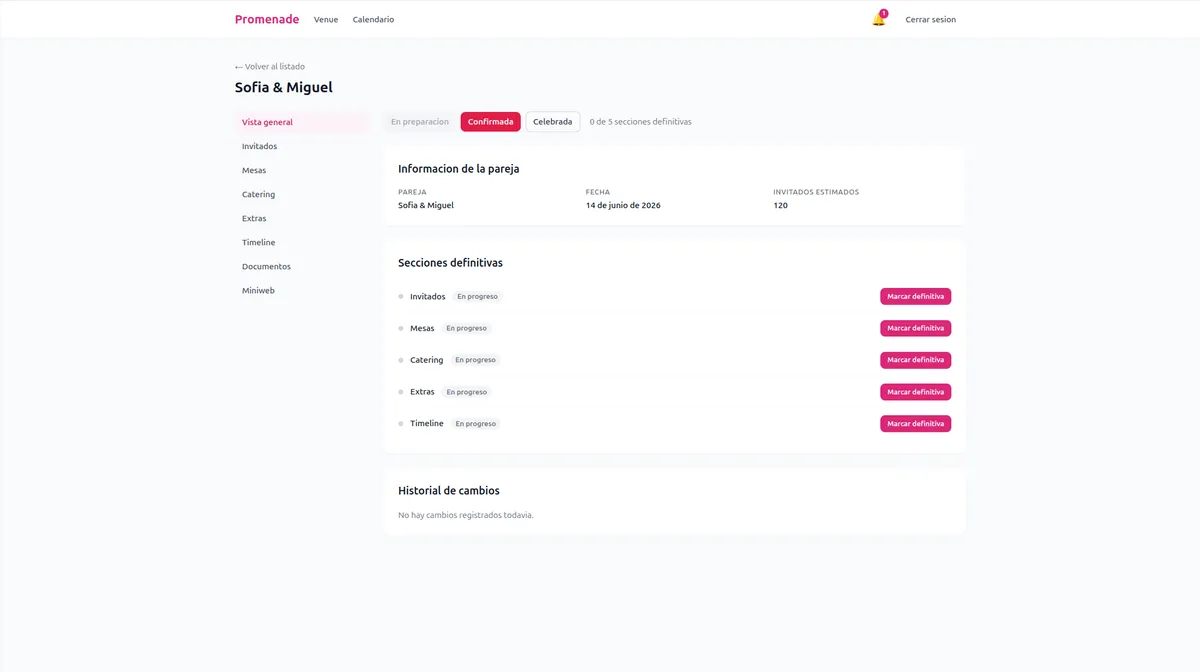Open Invitados section in sidebar

259,146
